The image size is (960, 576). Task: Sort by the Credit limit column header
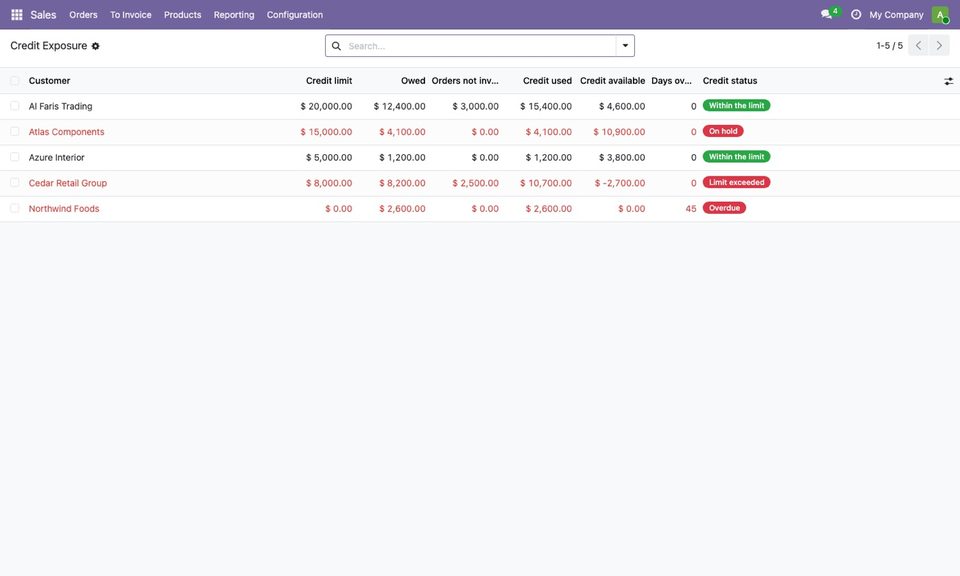point(329,81)
